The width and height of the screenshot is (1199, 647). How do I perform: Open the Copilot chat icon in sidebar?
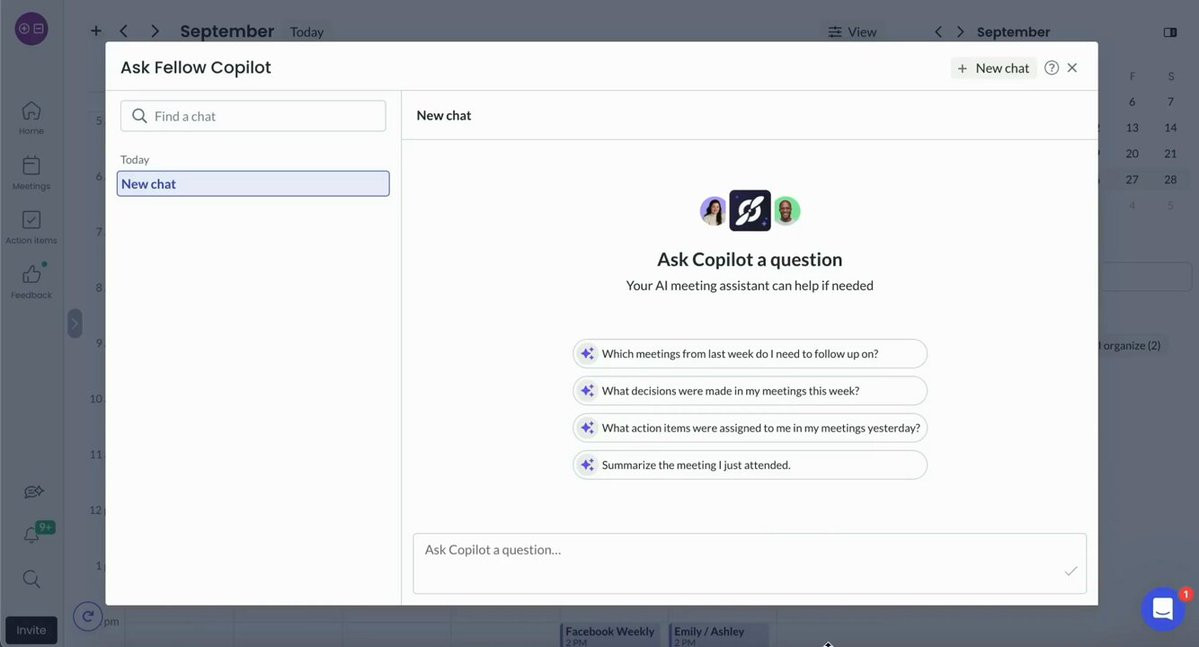pos(33,492)
